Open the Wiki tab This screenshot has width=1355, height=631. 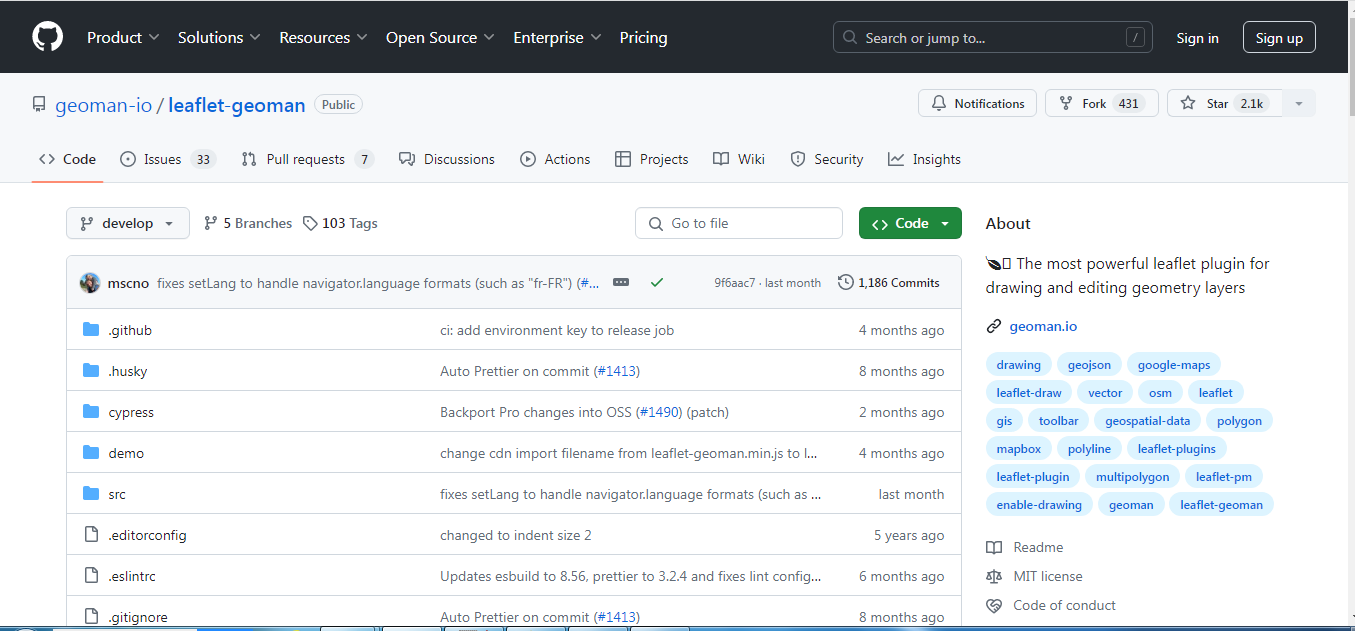739,159
